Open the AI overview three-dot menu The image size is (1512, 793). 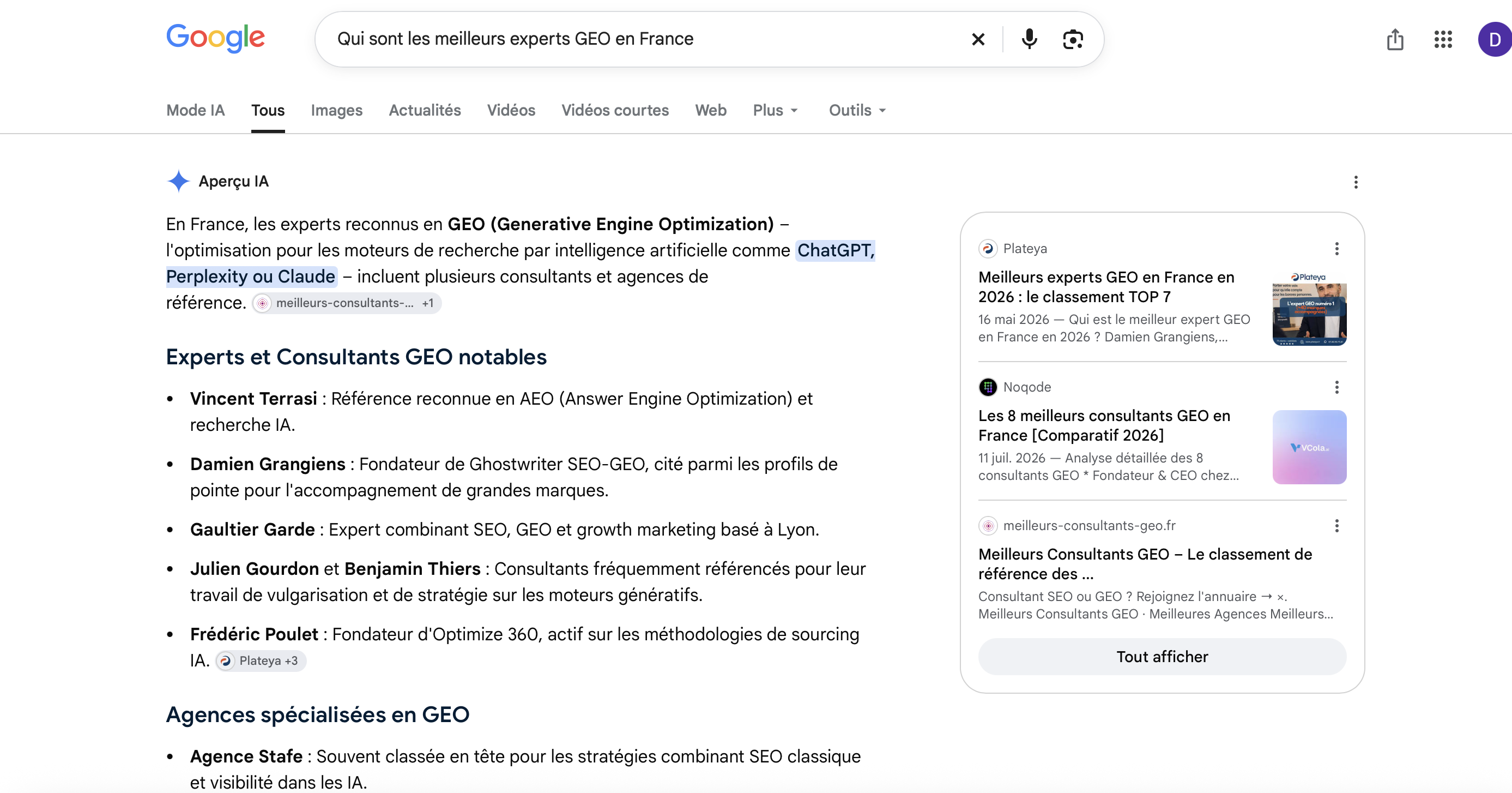tap(1356, 182)
